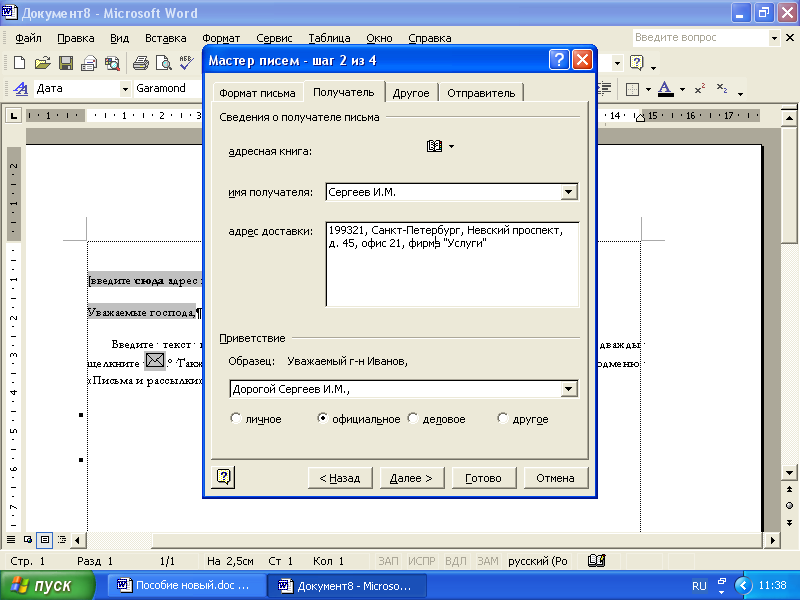This screenshot has width=800, height=600.
Task: Click the send by e-mail toolbar icon
Action: 89,63
